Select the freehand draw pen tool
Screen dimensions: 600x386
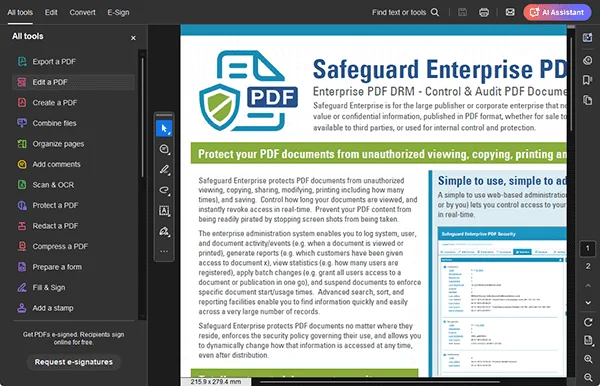(164, 169)
